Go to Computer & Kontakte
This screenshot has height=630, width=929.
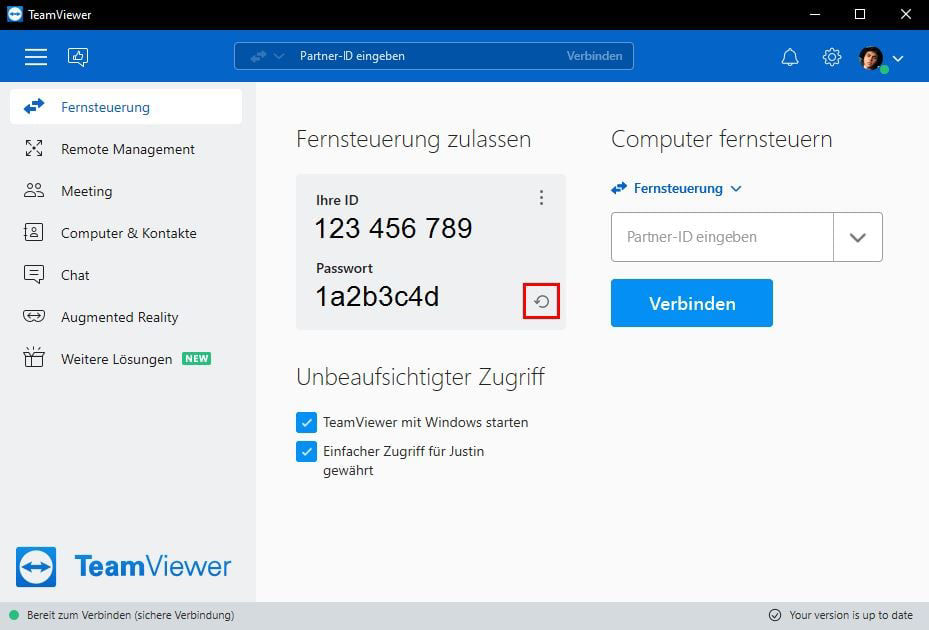[x=126, y=233]
